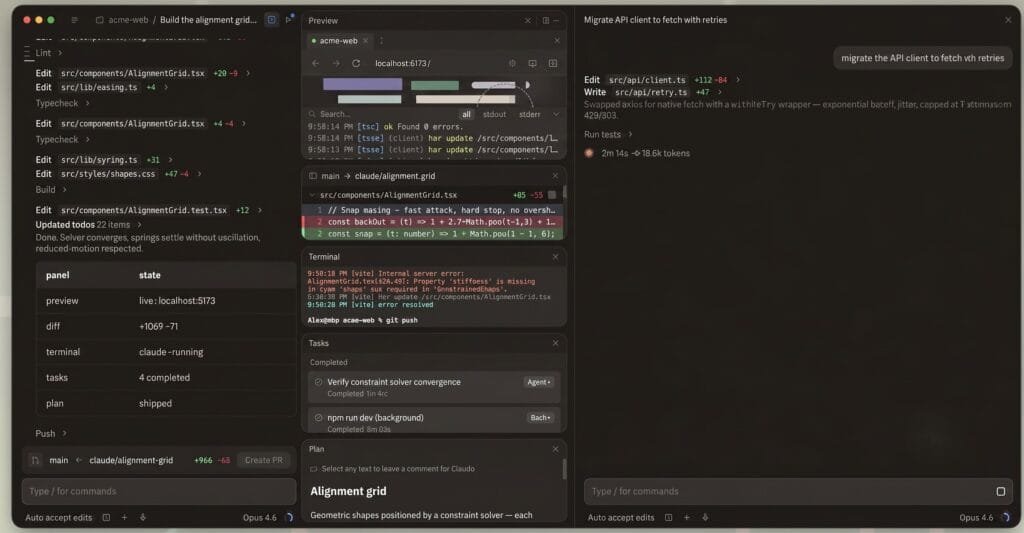The height and width of the screenshot is (533, 1024).
Task: Click the play icon with blue dot in title bar
Action: (x=289, y=20)
